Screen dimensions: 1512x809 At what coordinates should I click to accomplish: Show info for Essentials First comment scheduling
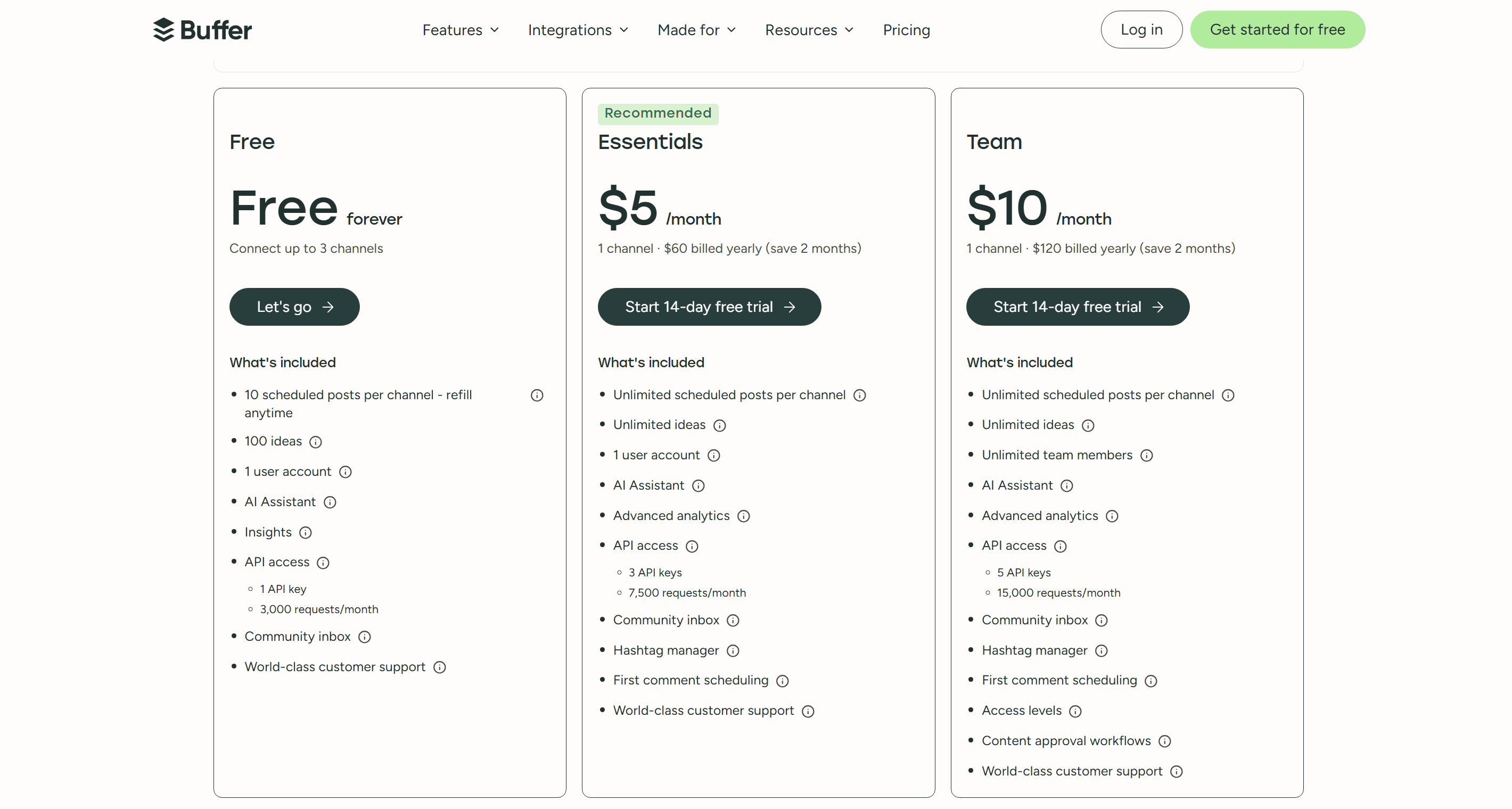tap(783, 681)
